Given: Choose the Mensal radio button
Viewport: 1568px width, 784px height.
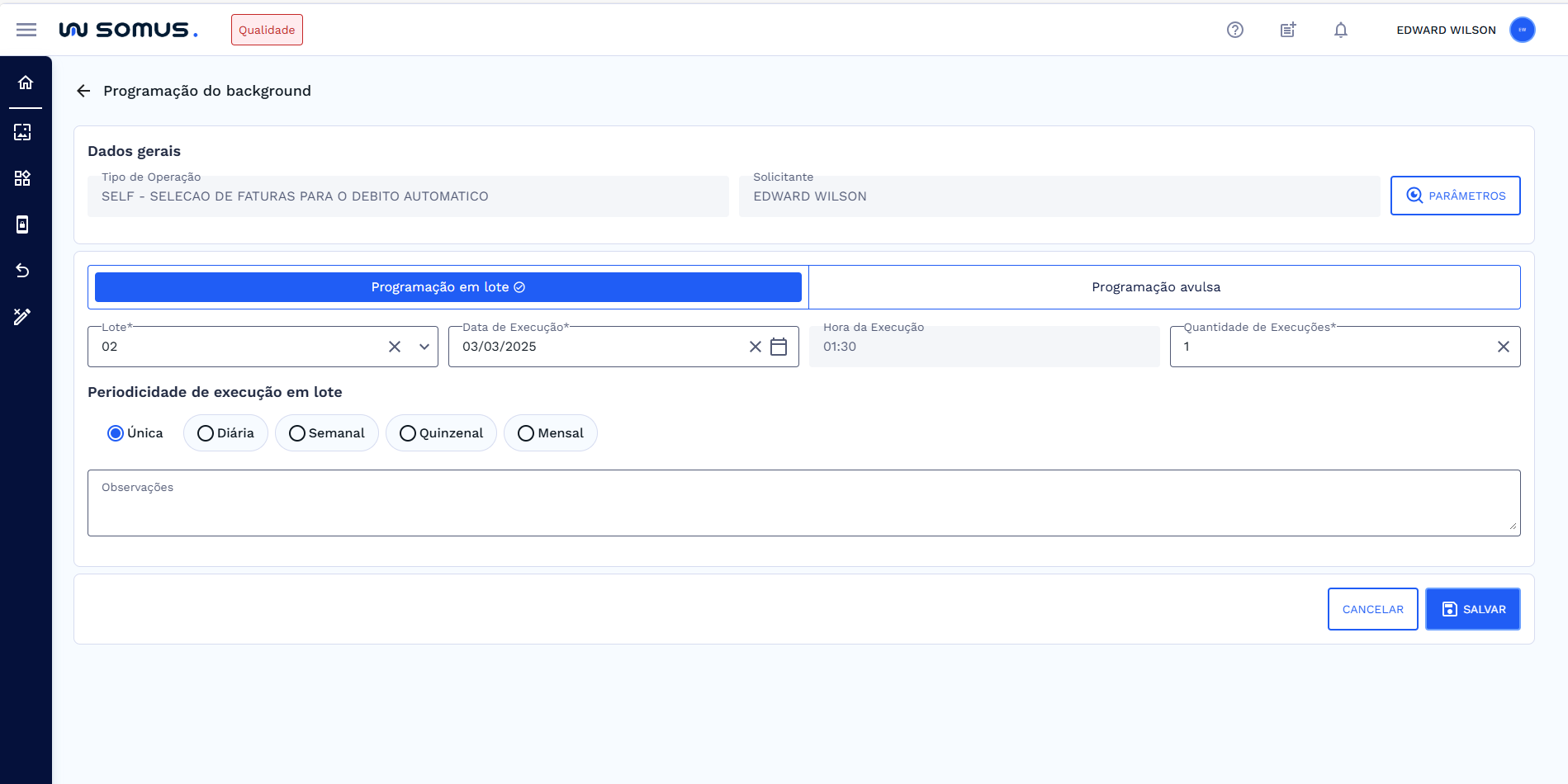Looking at the screenshot, I should [x=526, y=433].
